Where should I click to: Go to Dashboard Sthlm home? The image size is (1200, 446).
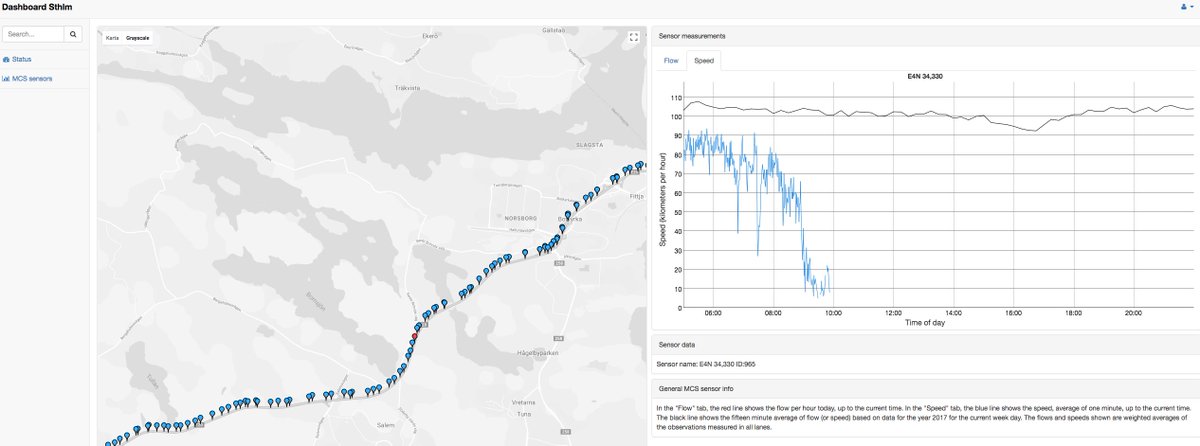coord(36,8)
